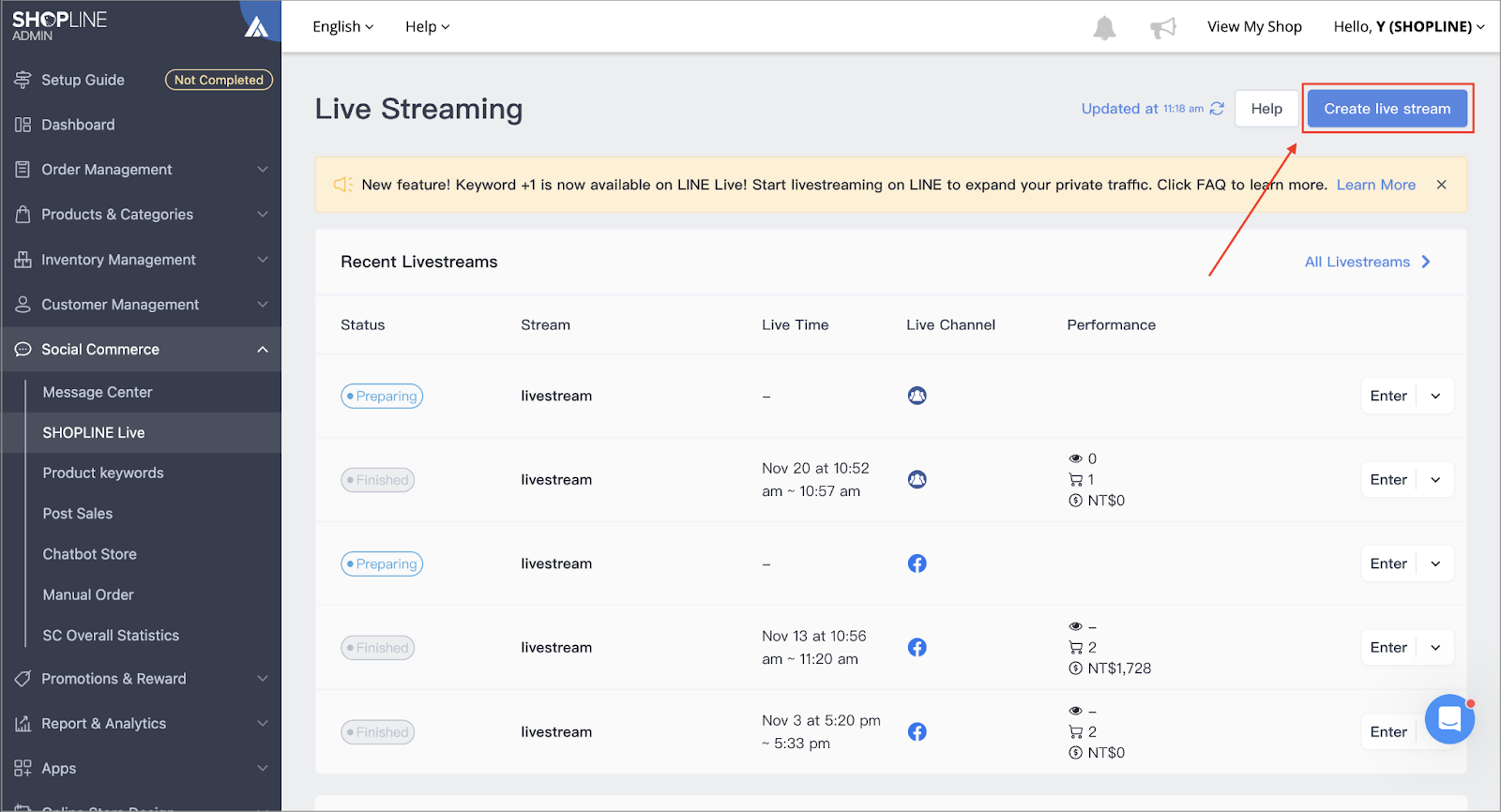Click the SHOPLINE Admin logo
Viewport: 1501px width, 812px height.
(x=59, y=25)
